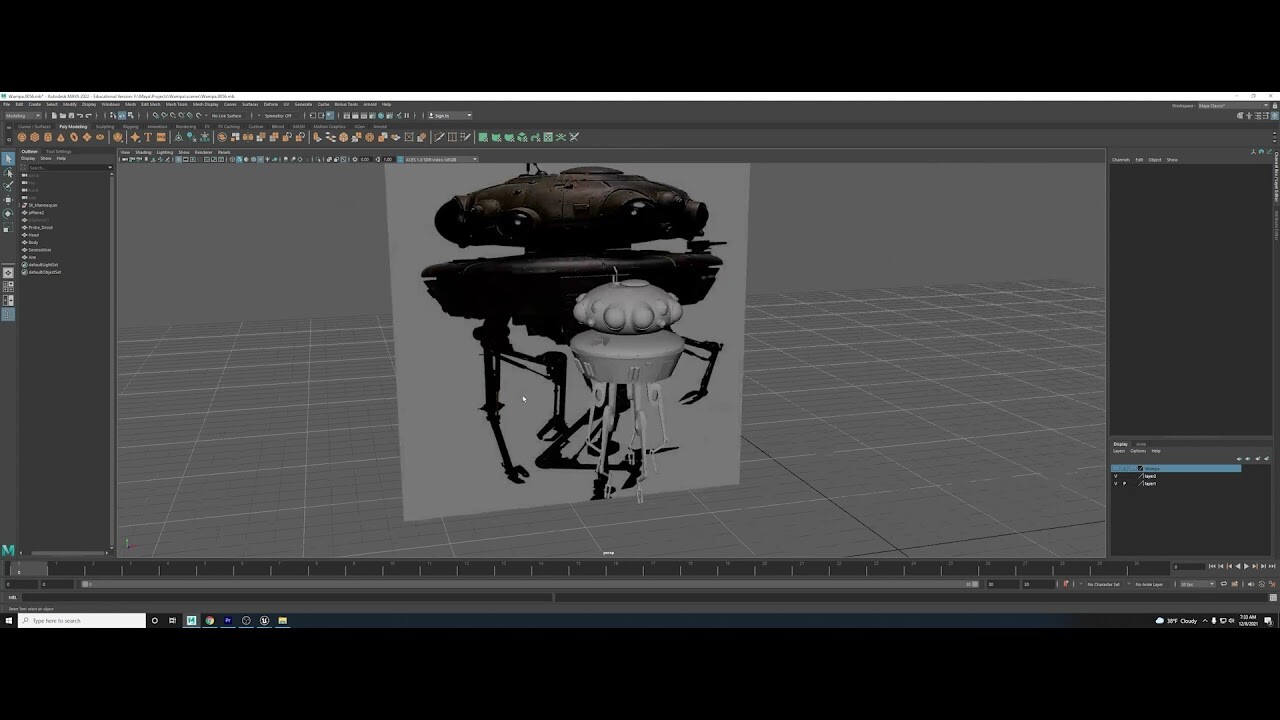
Task: Open the Symmetry: Off dropdown
Action: (x=278, y=116)
